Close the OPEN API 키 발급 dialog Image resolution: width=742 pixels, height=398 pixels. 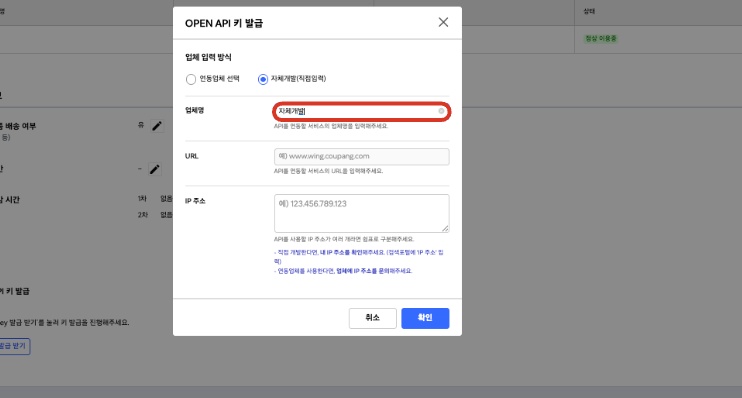[x=443, y=22]
